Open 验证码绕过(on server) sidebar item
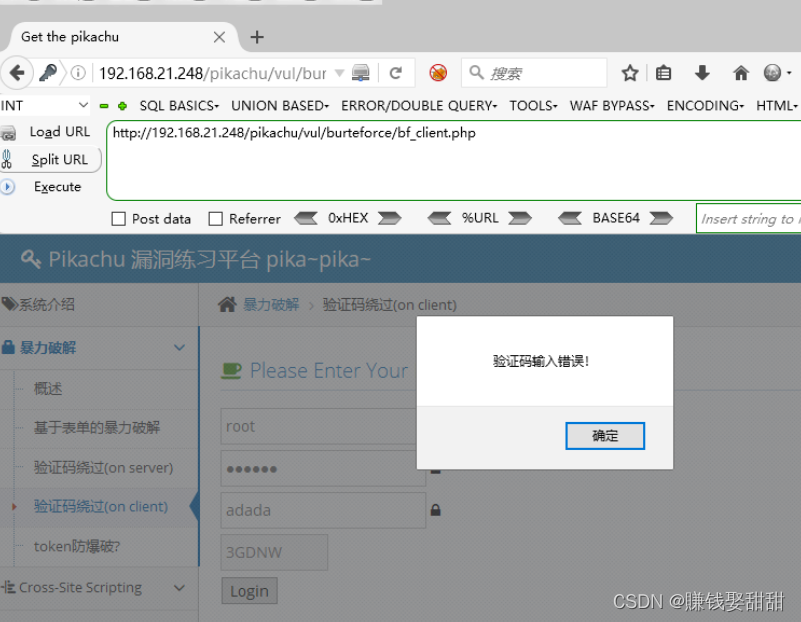The image size is (801, 622). tap(103, 467)
